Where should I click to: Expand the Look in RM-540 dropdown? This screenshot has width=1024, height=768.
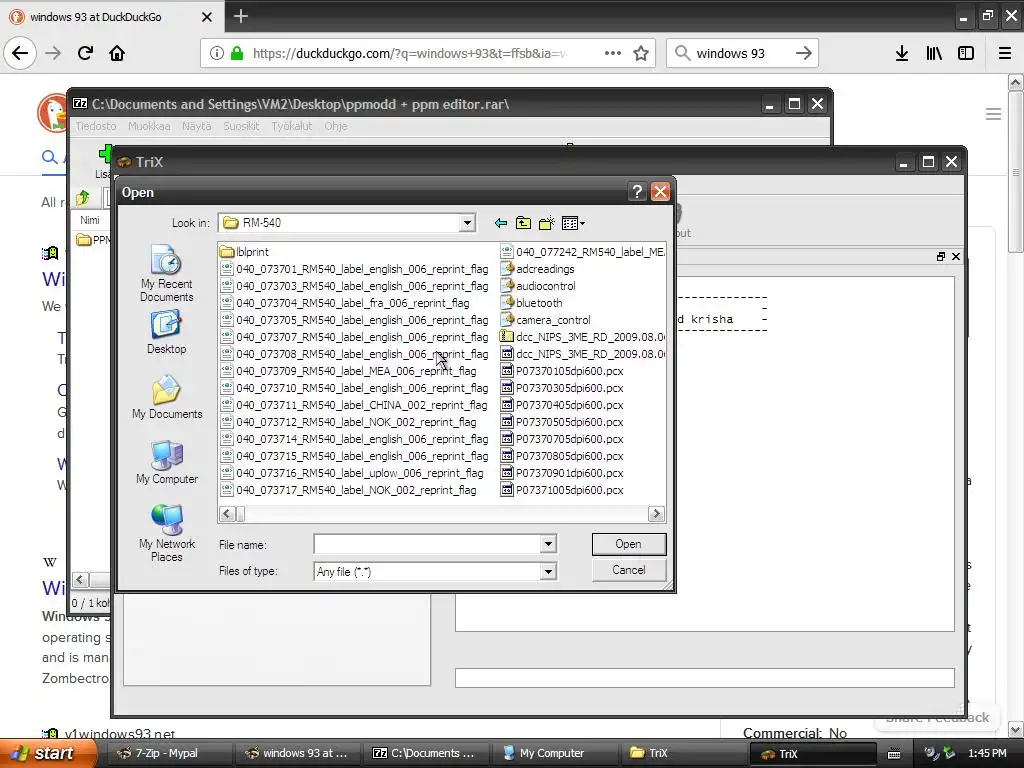467,223
